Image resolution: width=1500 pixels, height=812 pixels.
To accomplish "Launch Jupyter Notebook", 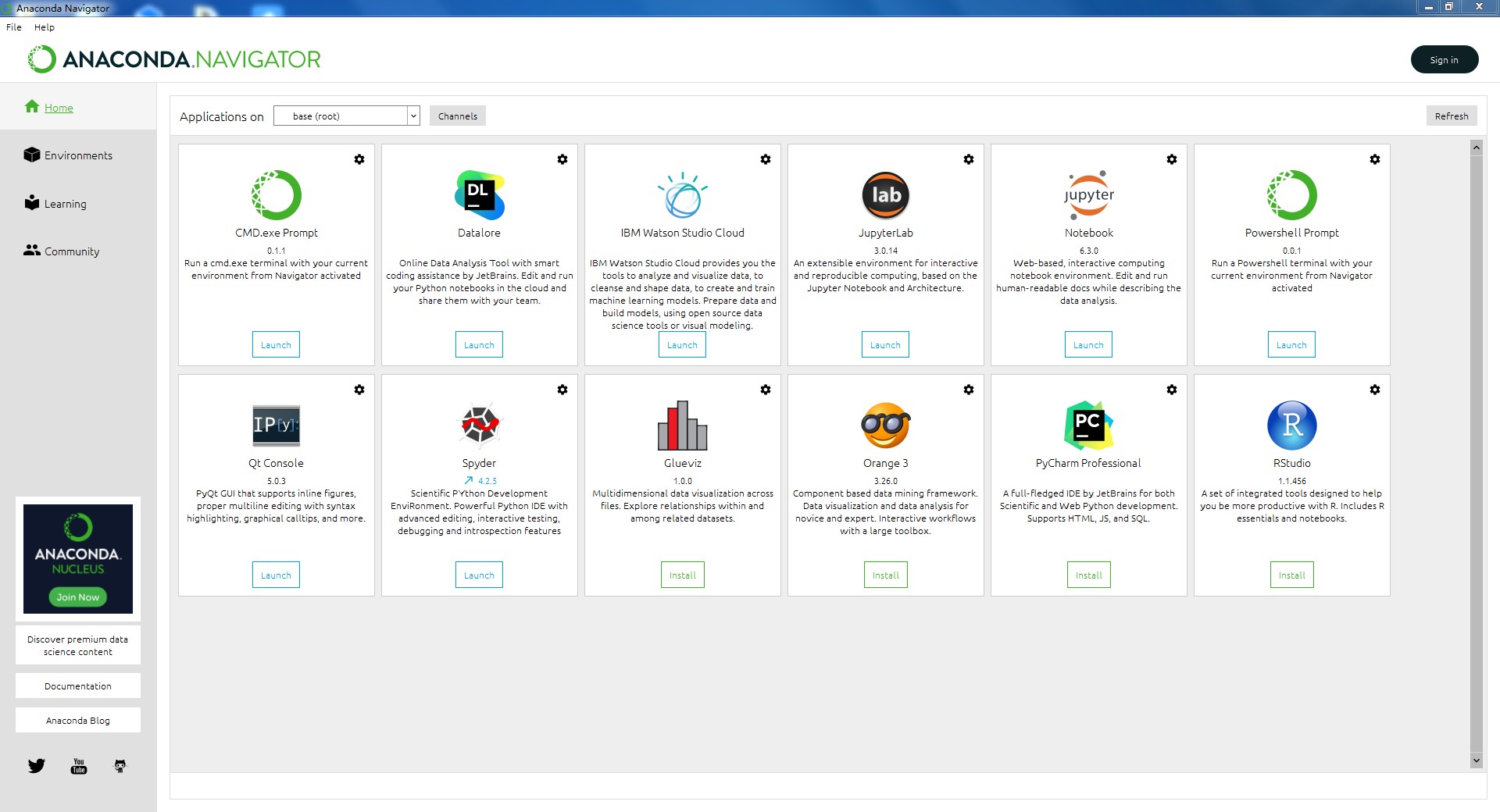I will (x=1088, y=345).
